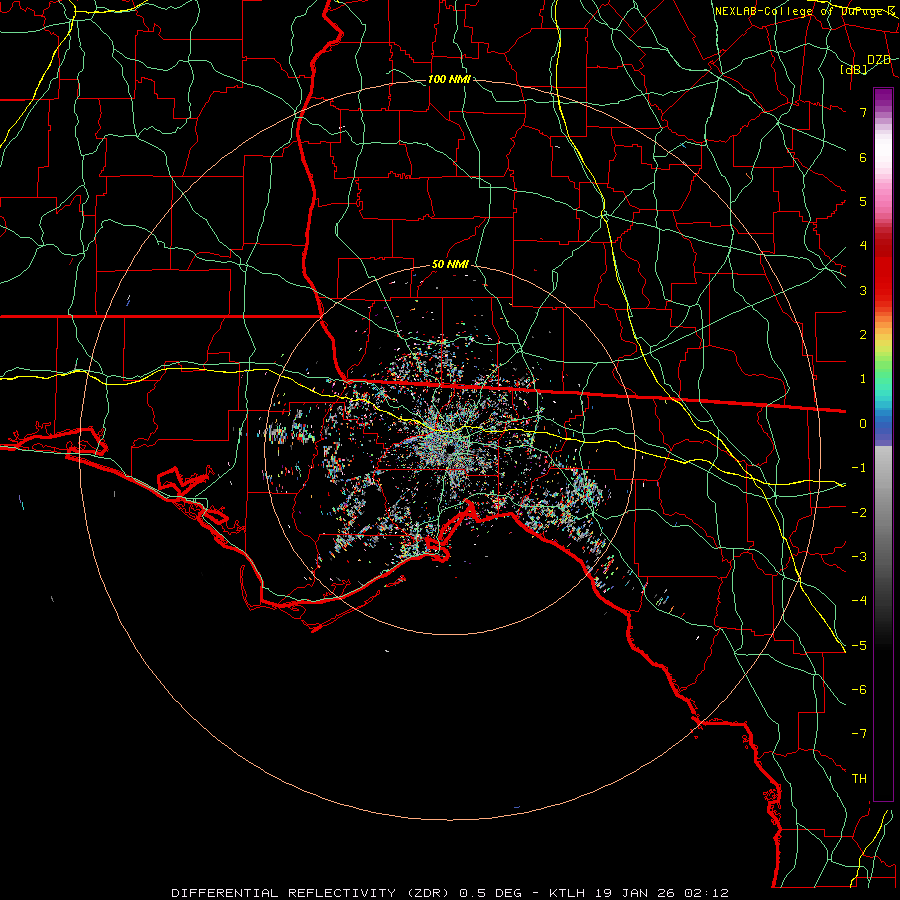900x900 pixels.
Task: Click the "-2" label on color scale
Action: (x=859, y=512)
